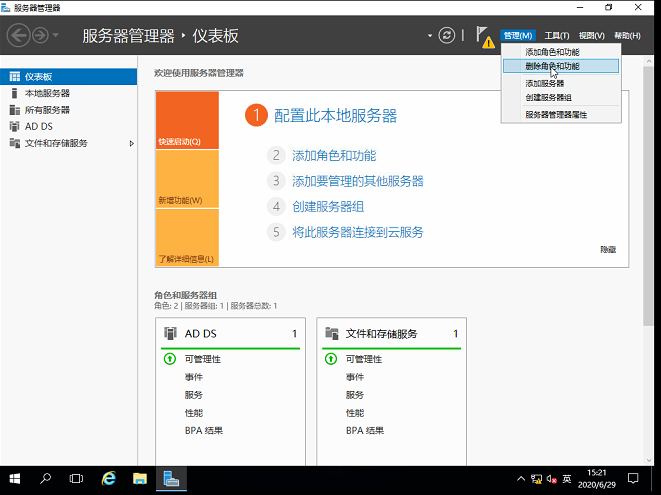Click the AD DS sidebar icon
Viewport: 661px width, 495px height.
pos(15,126)
